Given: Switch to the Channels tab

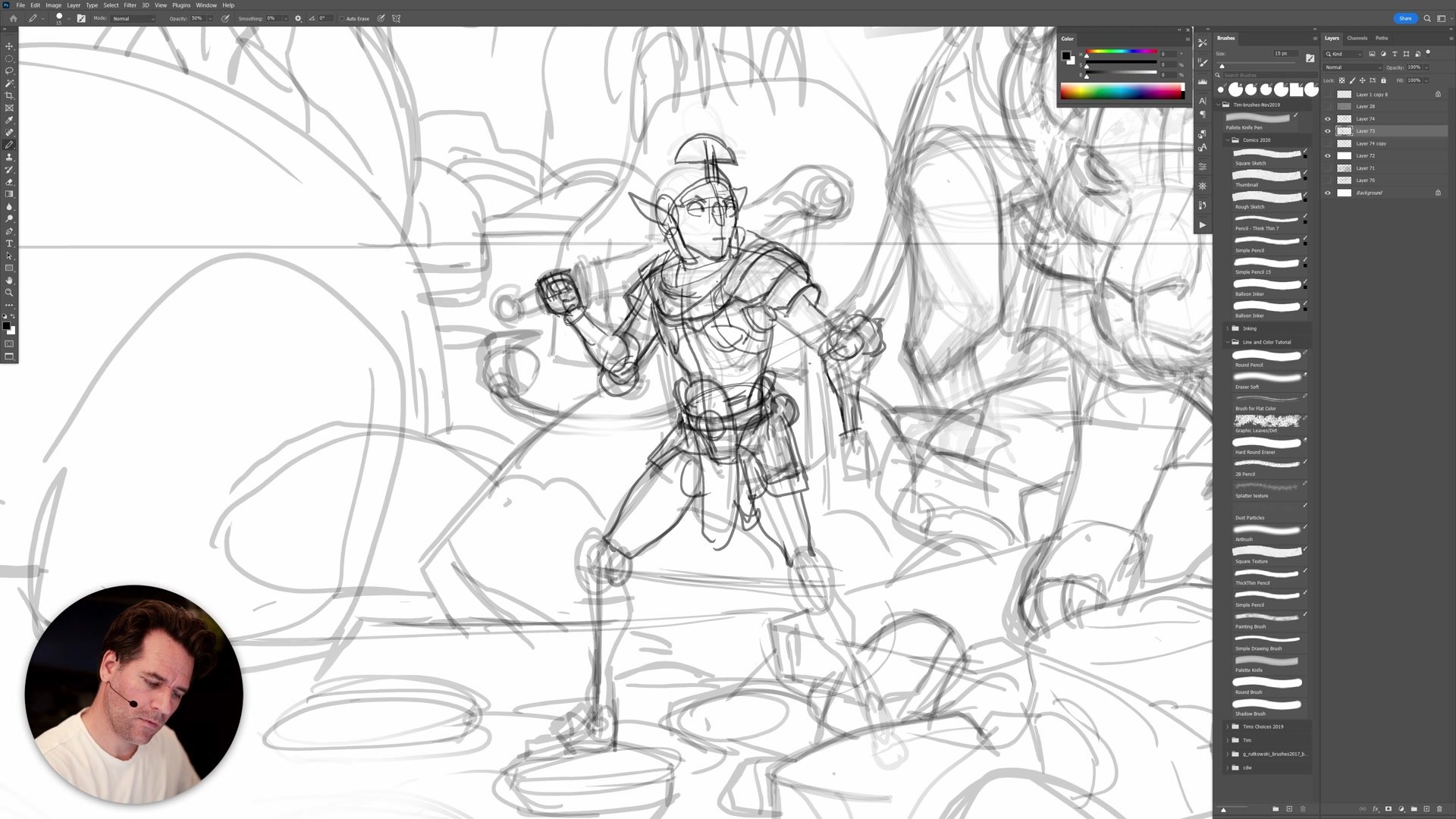Looking at the screenshot, I should tap(1357, 38).
